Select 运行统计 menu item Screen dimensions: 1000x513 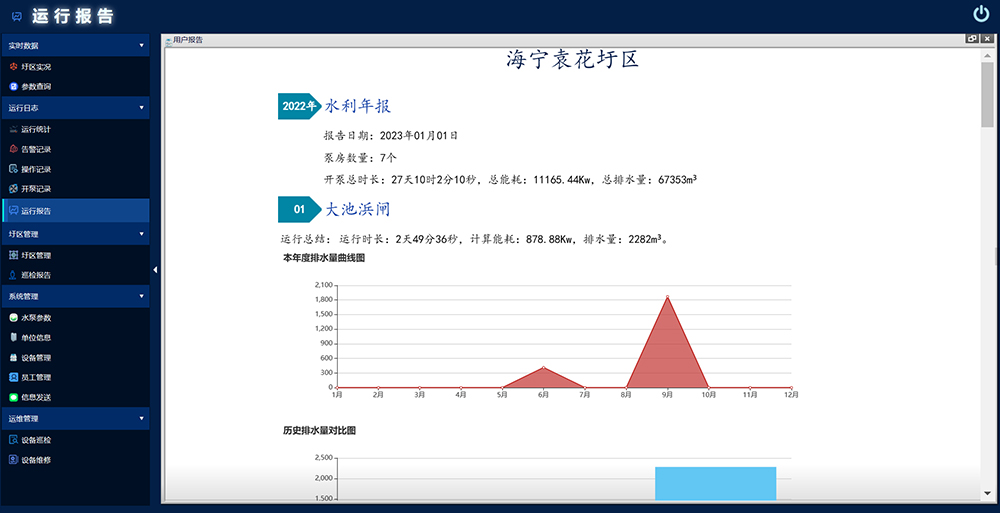click(x=35, y=129)
